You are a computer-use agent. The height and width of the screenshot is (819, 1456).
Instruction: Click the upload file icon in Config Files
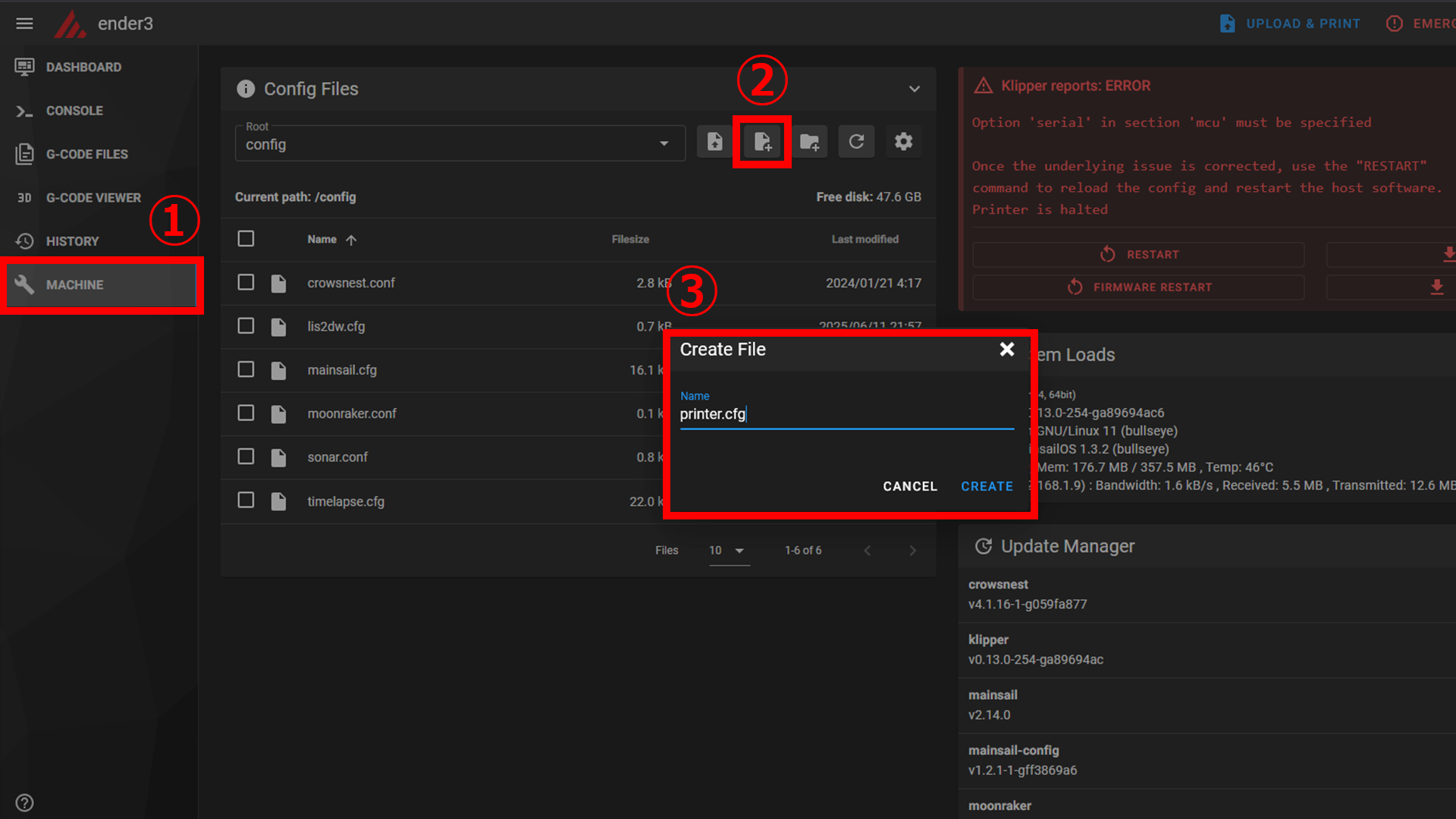[714, 142]
